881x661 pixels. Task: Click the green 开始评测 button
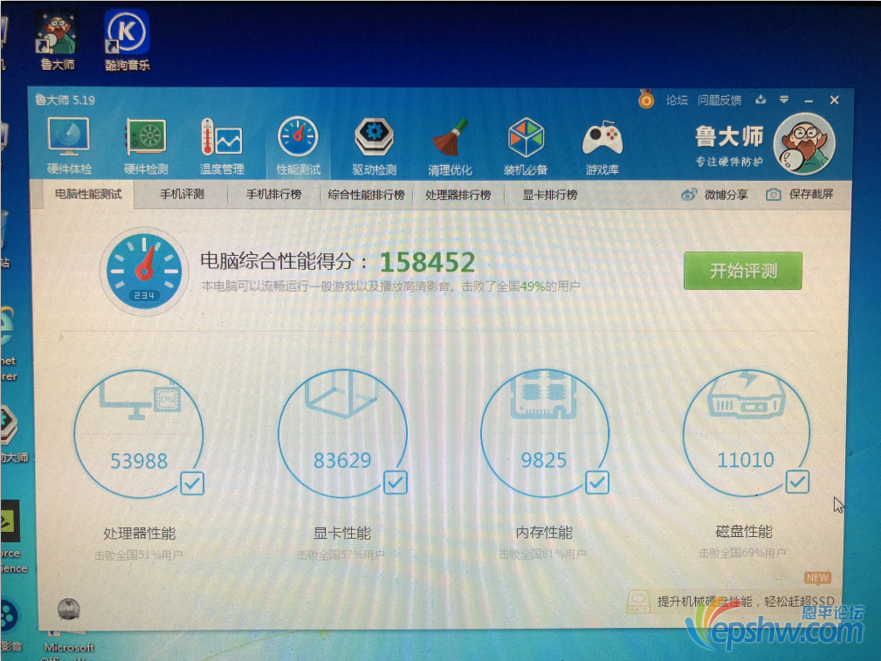pyautogui.click(x=743, y=271)
